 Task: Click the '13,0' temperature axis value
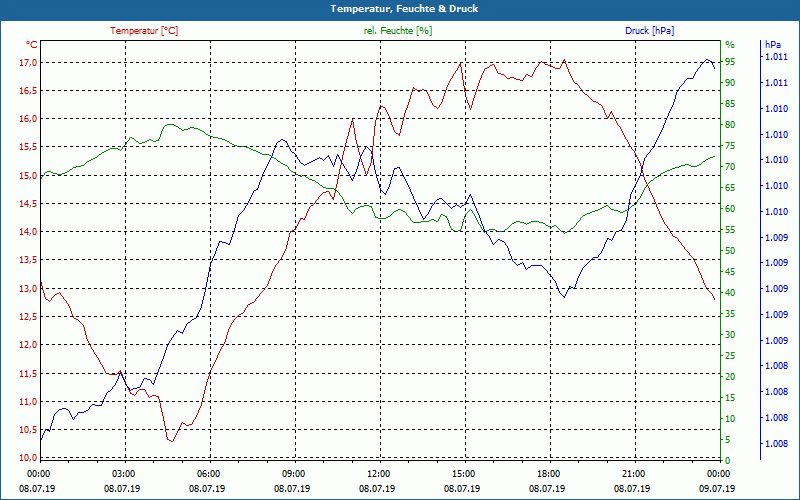click(x=29, y=288)
